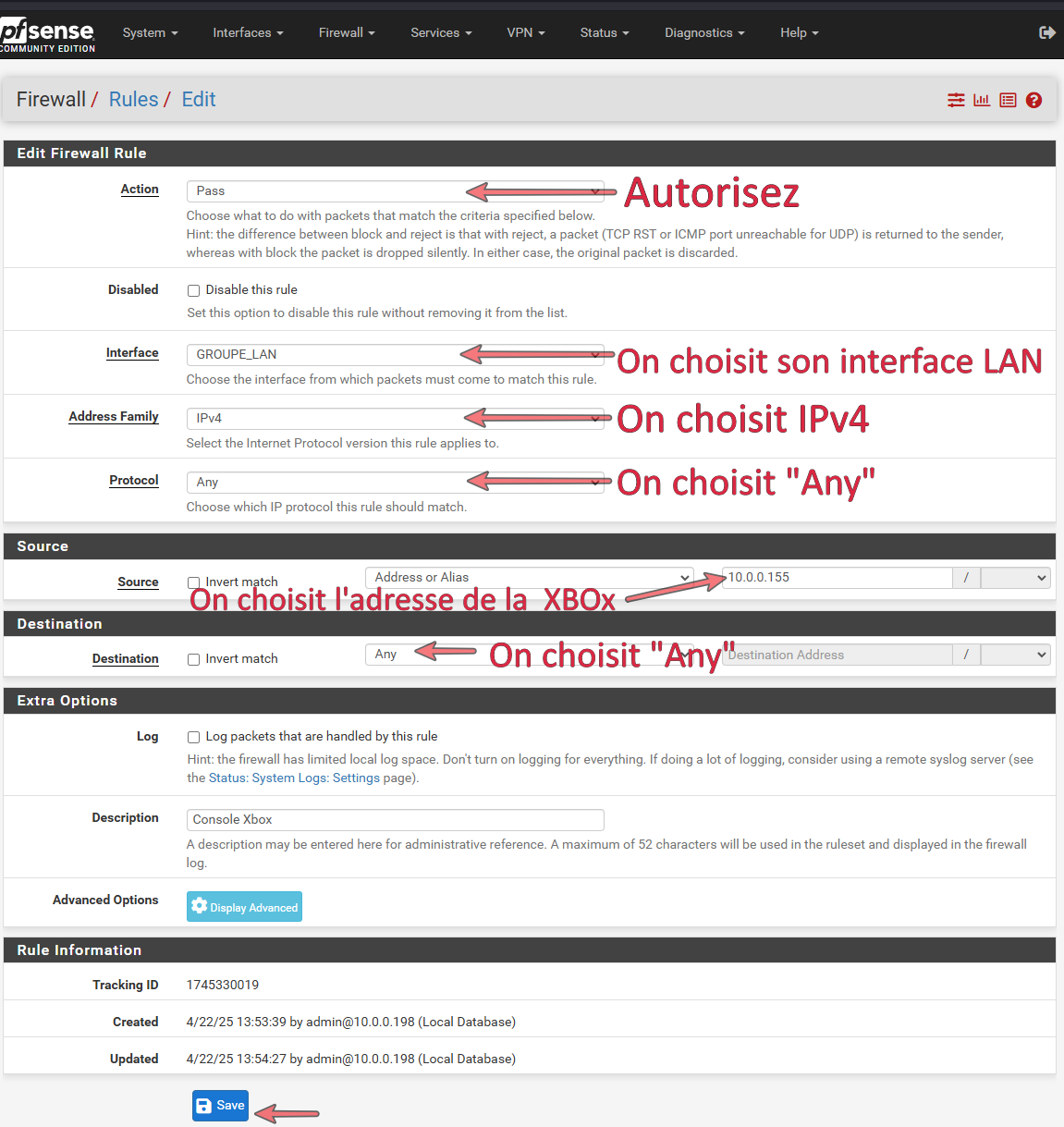Click the Description field containing Console Xbox
The height and width of the screenshot is (1127, 1064).
[x=395, y=820]
